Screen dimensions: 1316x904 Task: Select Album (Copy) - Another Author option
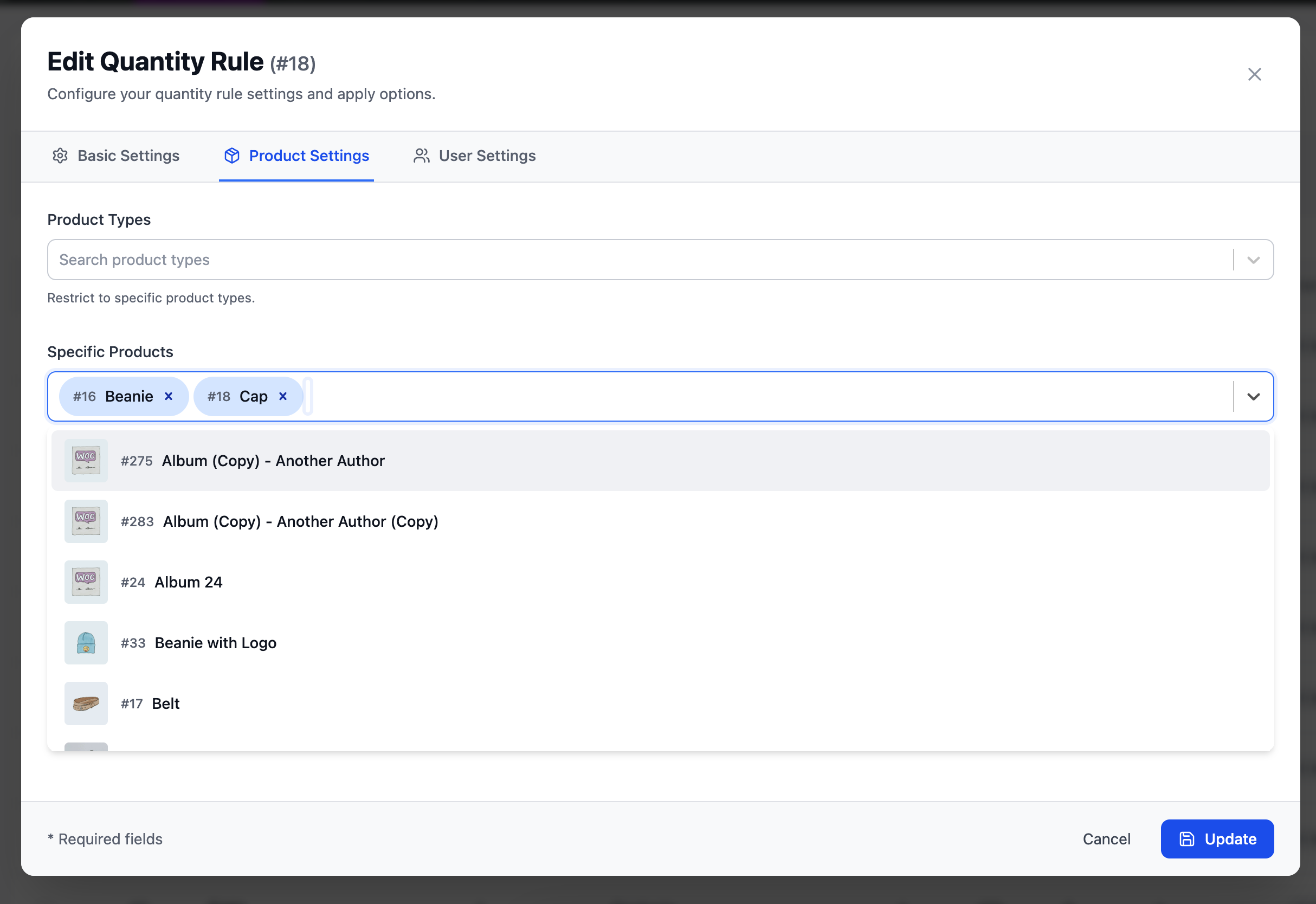[273, 461]
